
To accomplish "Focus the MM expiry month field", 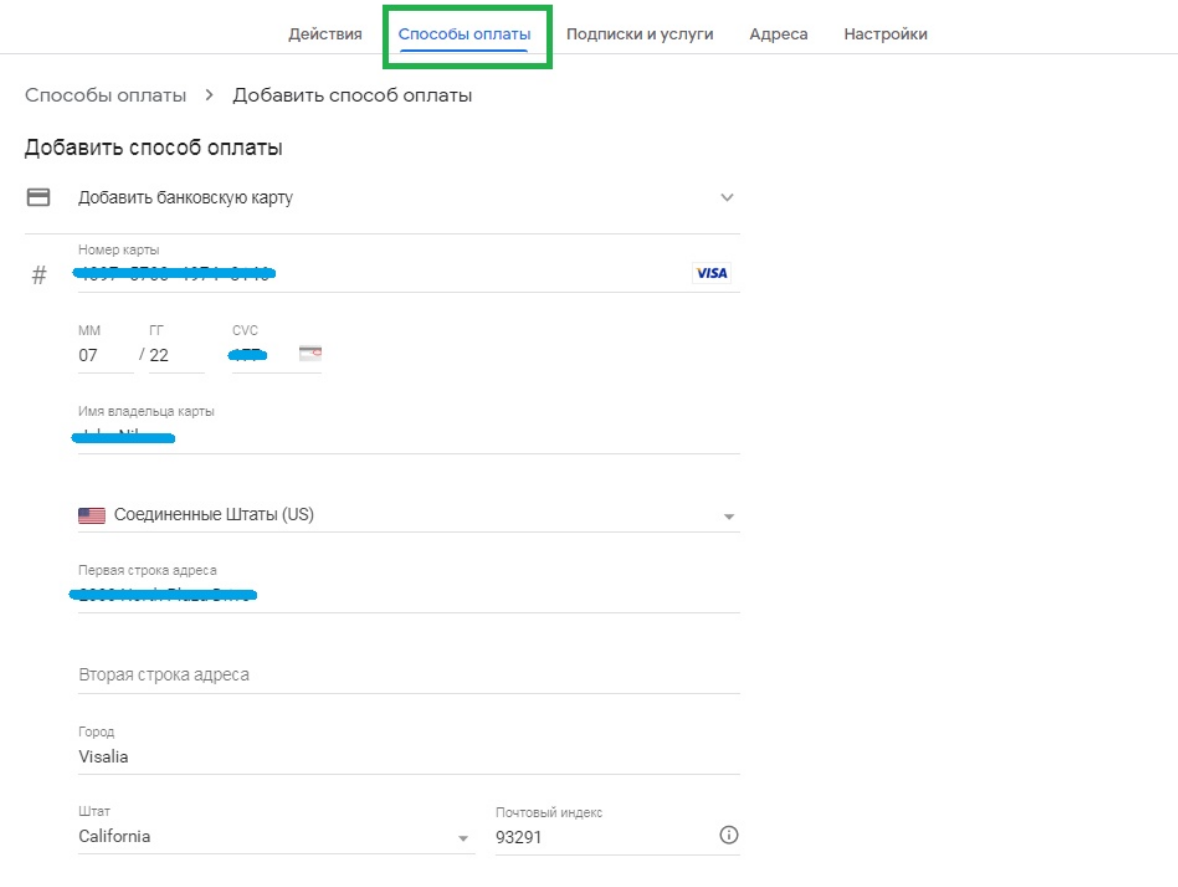I will (104, 355).
